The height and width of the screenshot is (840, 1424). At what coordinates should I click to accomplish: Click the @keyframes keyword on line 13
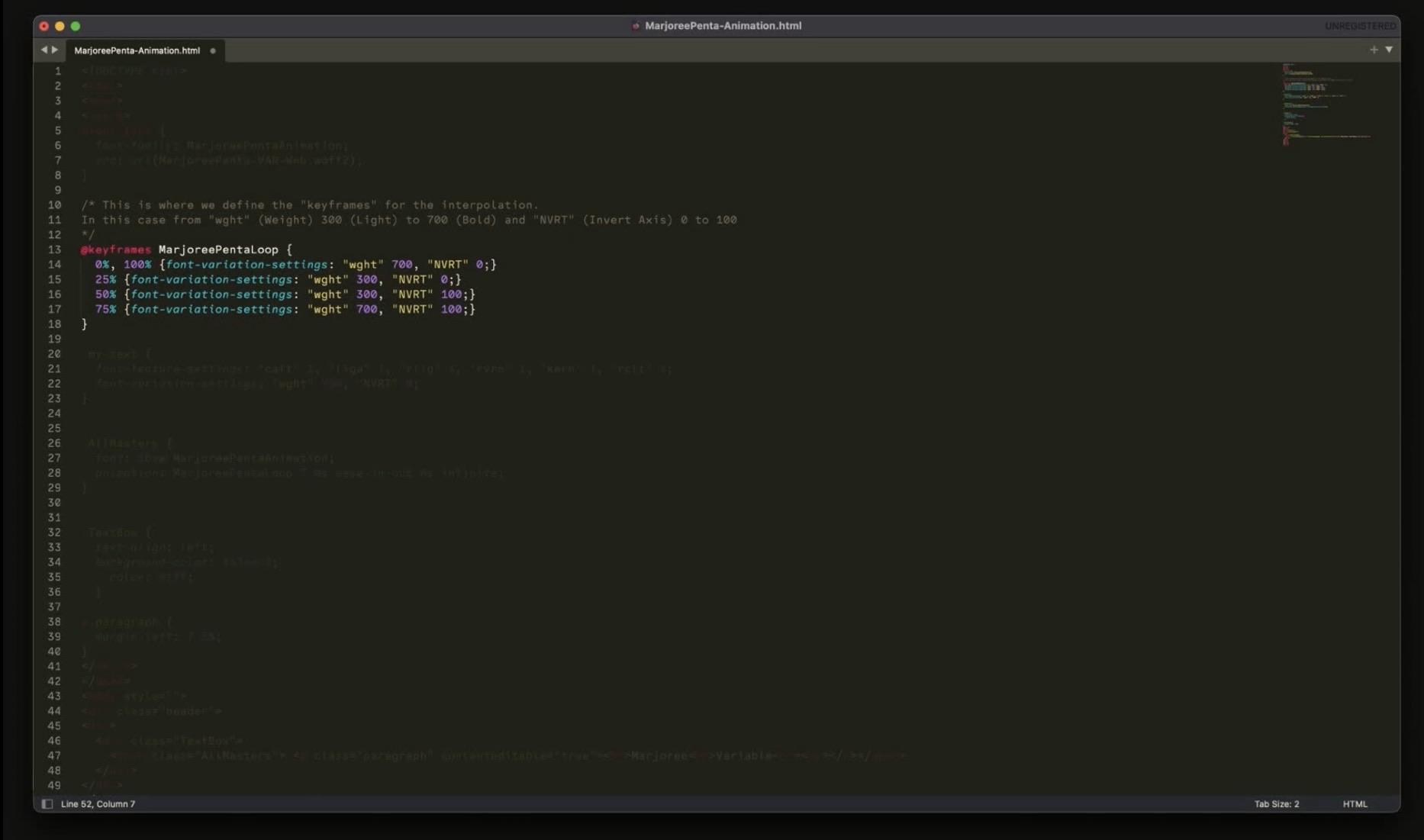pos(116,249)
